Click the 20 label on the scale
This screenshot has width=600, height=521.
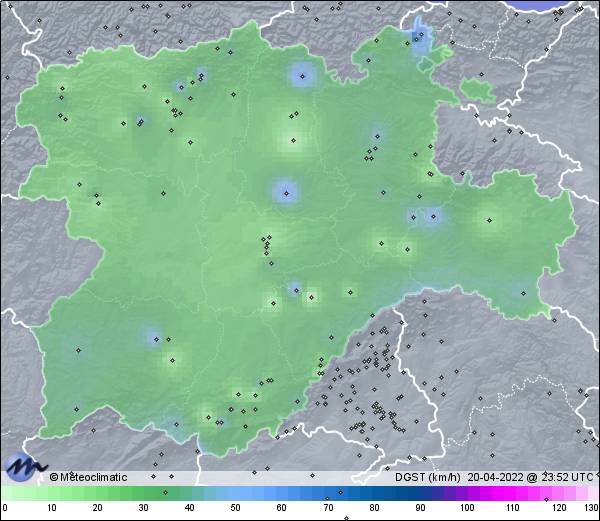tap(98, 508)
